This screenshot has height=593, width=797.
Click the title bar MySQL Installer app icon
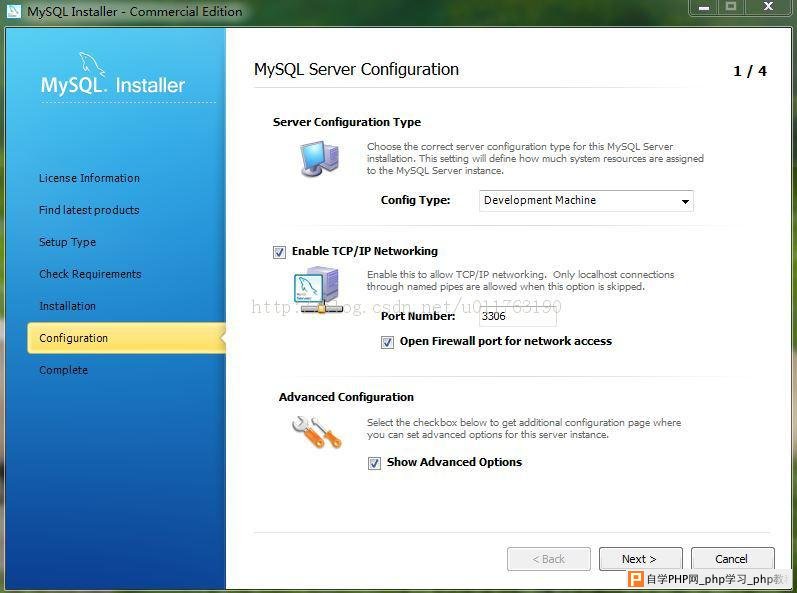point(13,11)
